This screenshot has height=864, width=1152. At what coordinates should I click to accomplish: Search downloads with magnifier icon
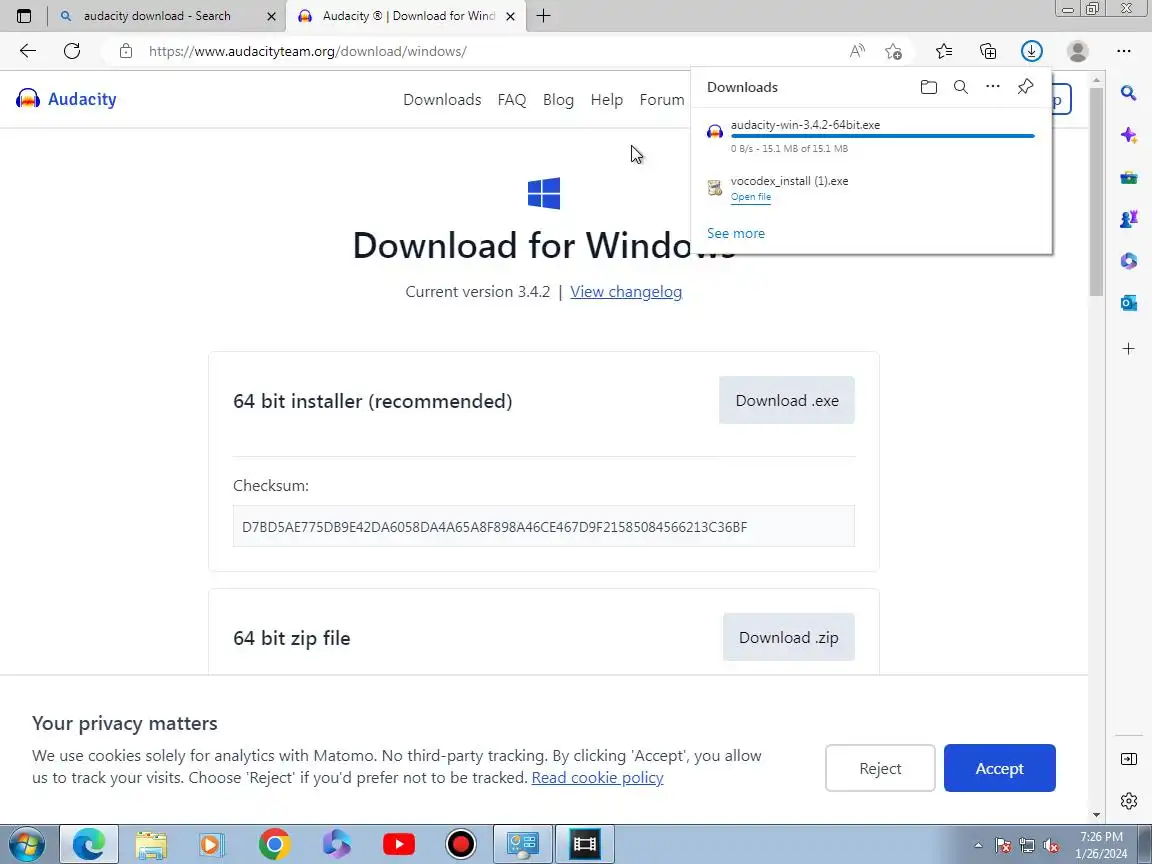tap(960, 87)
